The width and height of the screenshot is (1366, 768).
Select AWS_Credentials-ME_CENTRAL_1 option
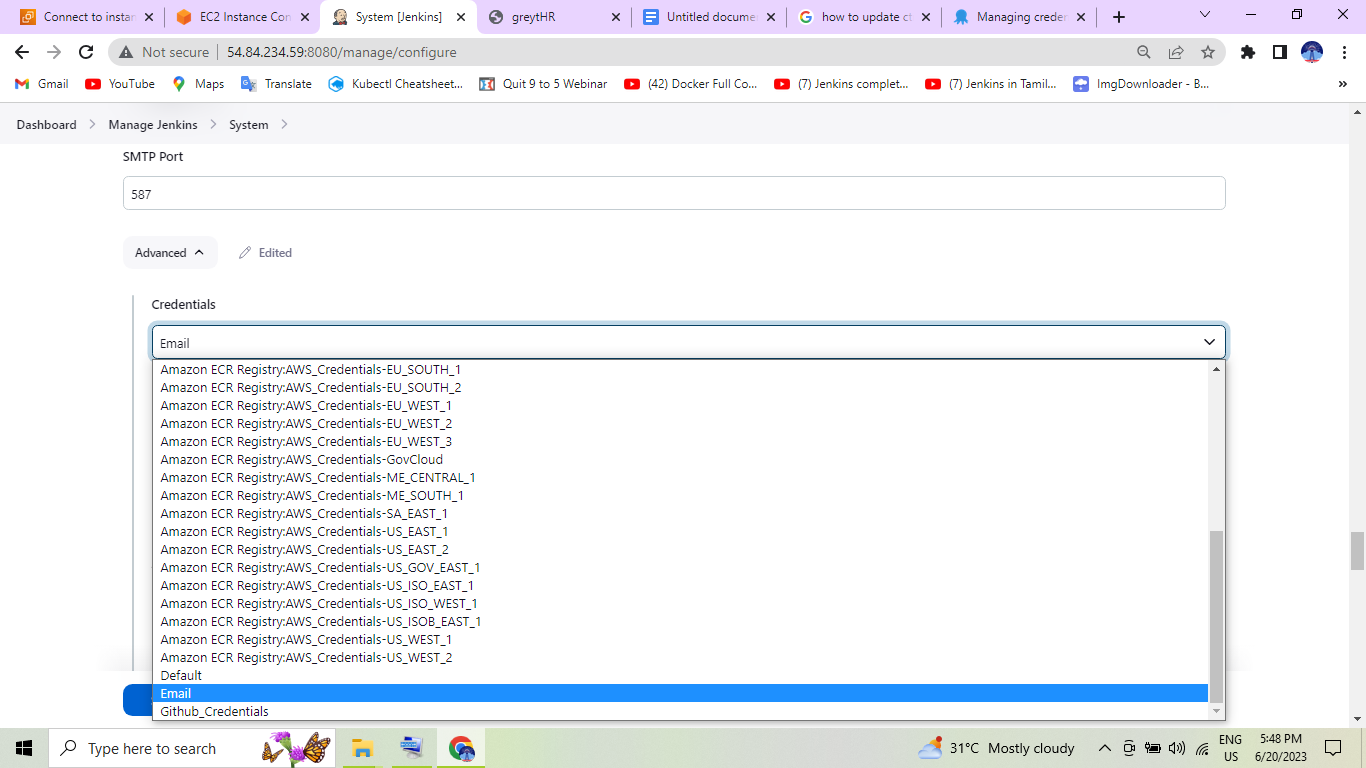click(x=680, y=478)
